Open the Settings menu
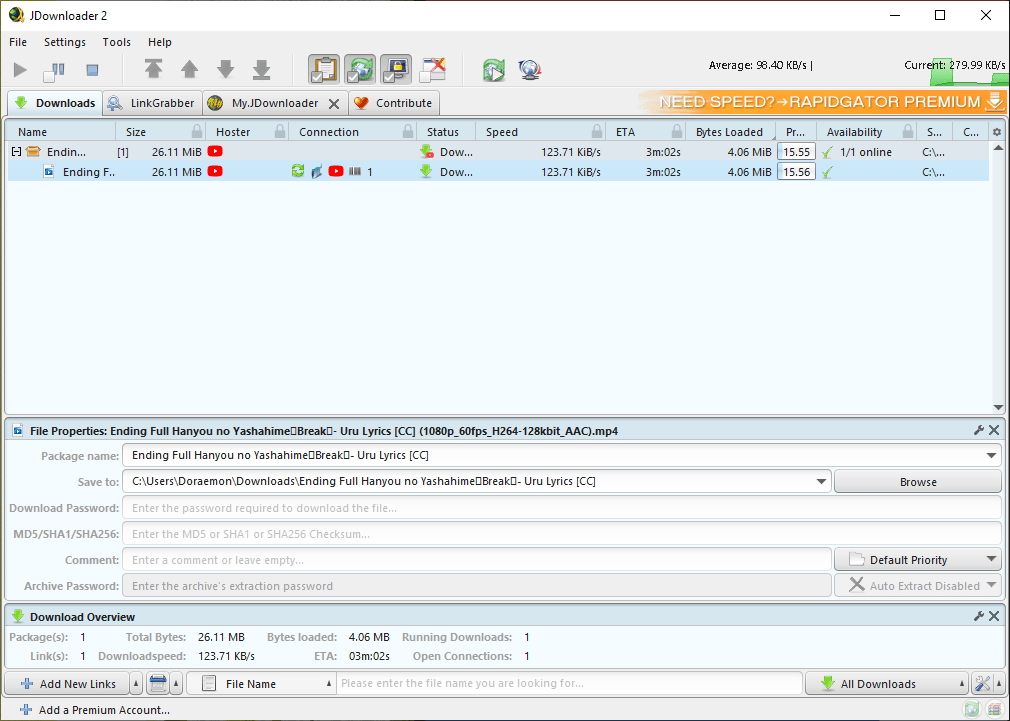 64,42
